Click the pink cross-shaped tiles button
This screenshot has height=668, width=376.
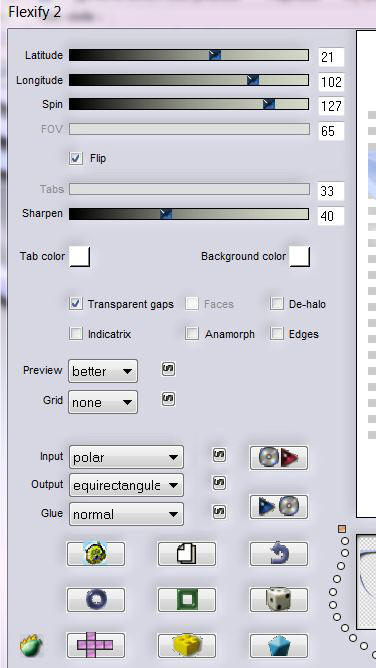[96, 645]
